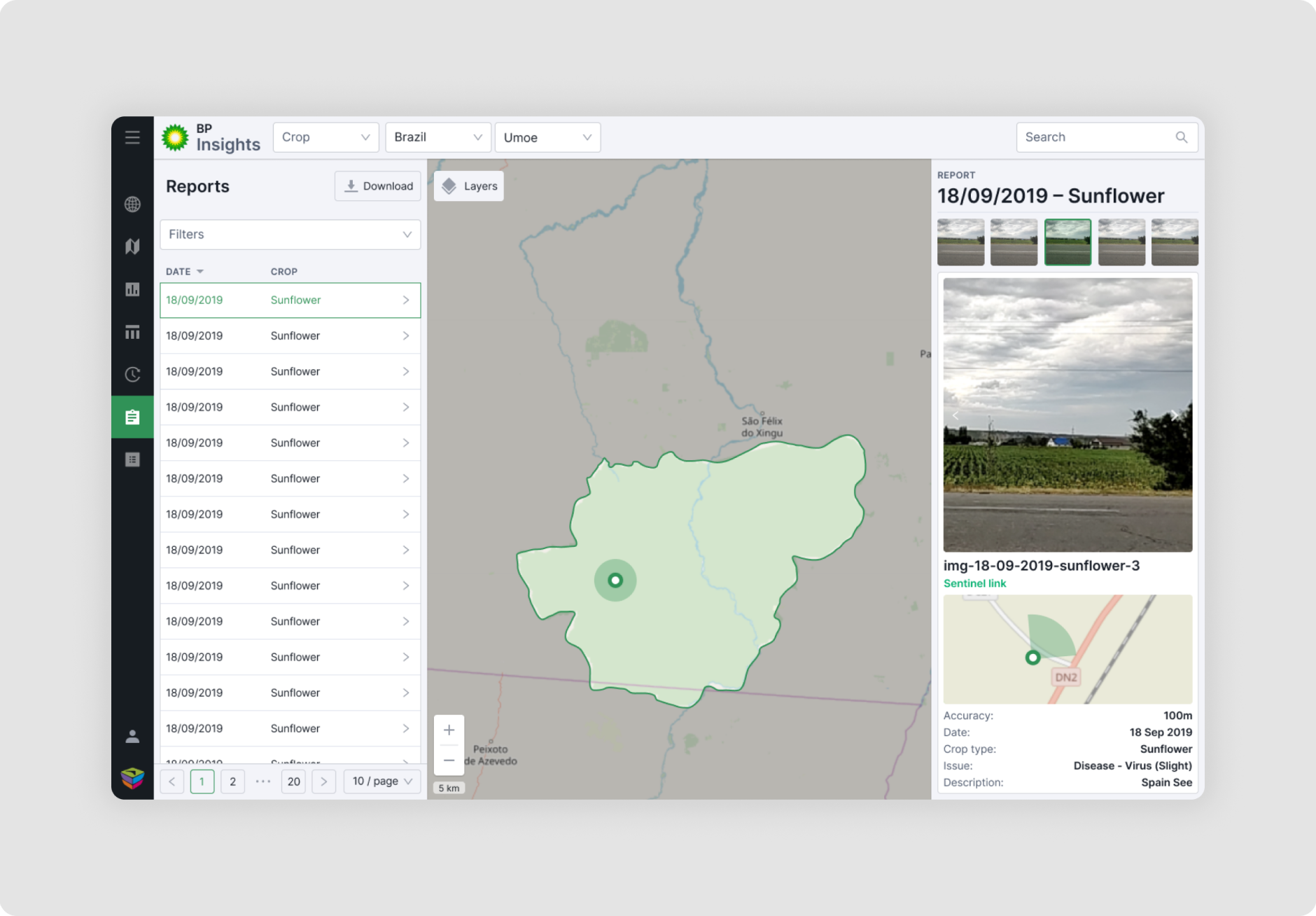Open the Brazil country dropdown

point(438,137)
